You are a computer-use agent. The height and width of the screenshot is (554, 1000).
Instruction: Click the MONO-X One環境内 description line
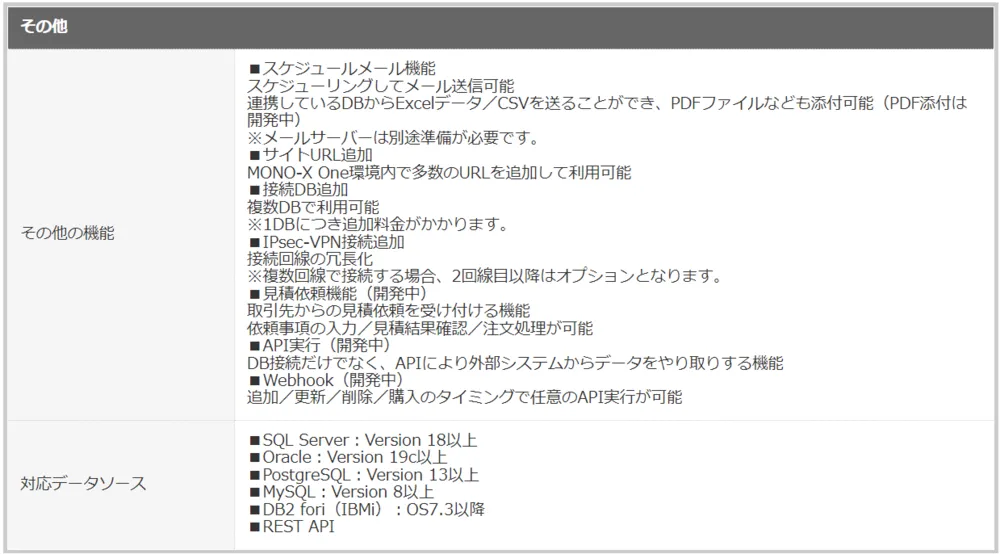click(x=439, y=172)
